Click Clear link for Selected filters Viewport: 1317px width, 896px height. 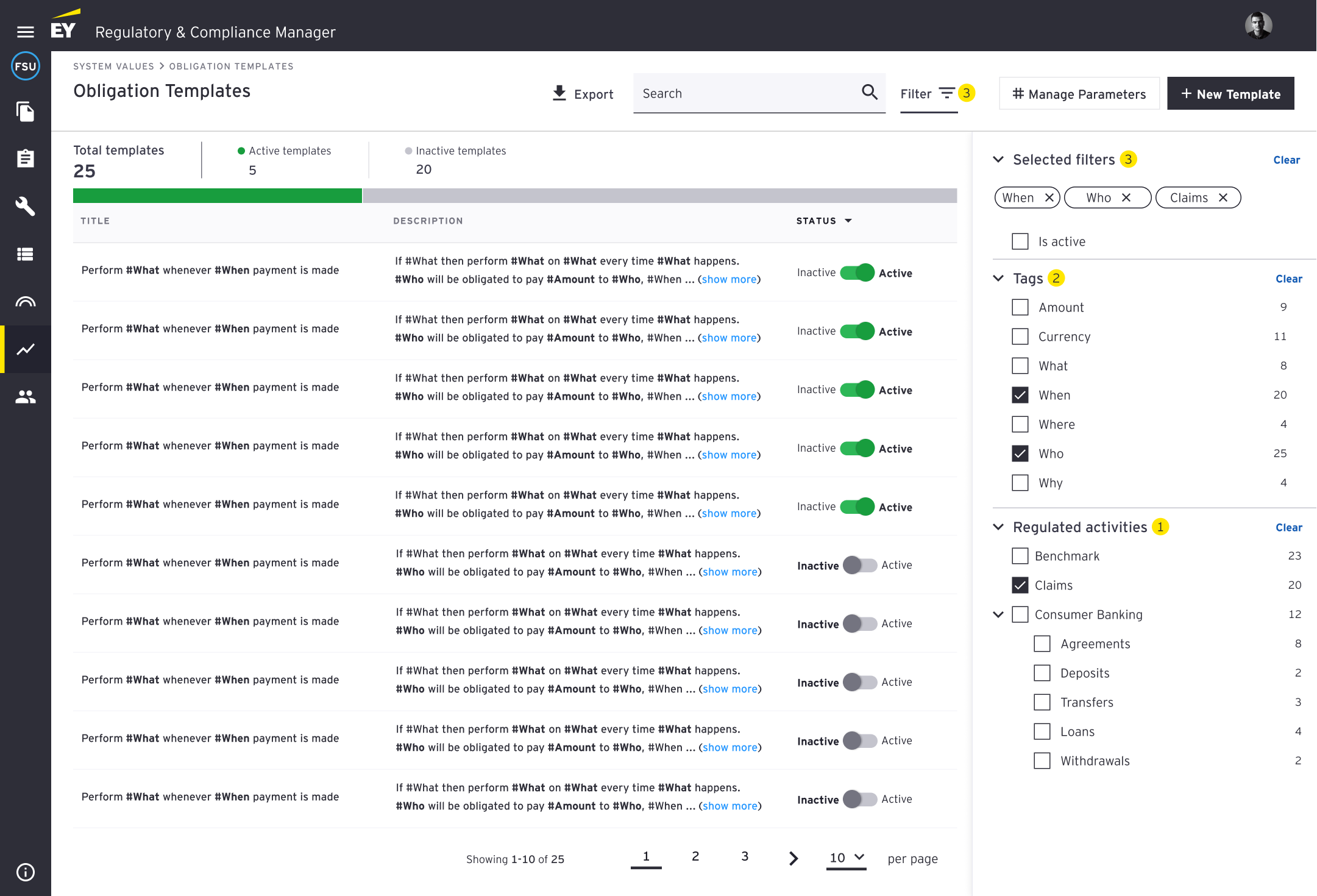[x=1286, y=160]
